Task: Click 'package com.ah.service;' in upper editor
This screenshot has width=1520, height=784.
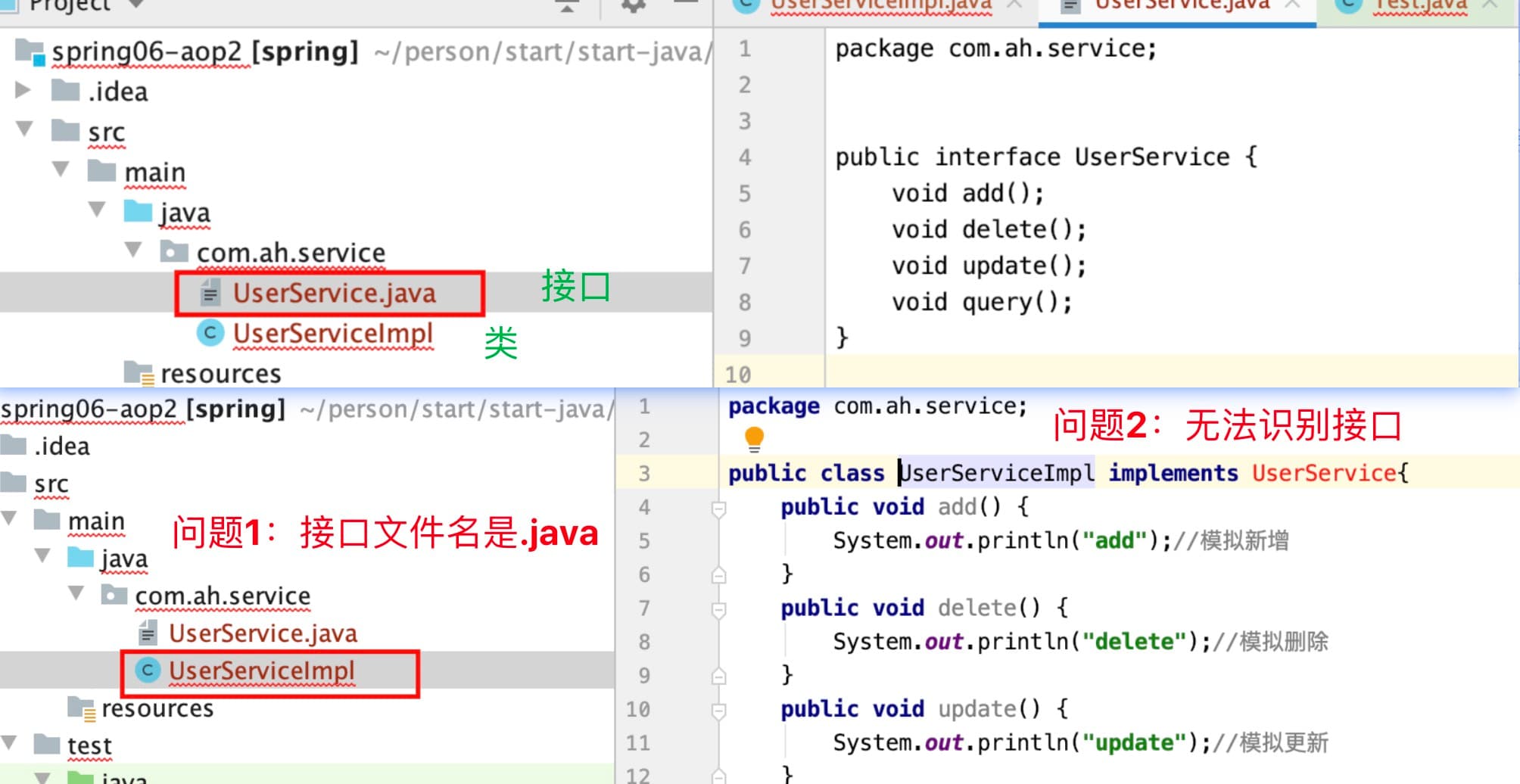Action: coord(996,49)
